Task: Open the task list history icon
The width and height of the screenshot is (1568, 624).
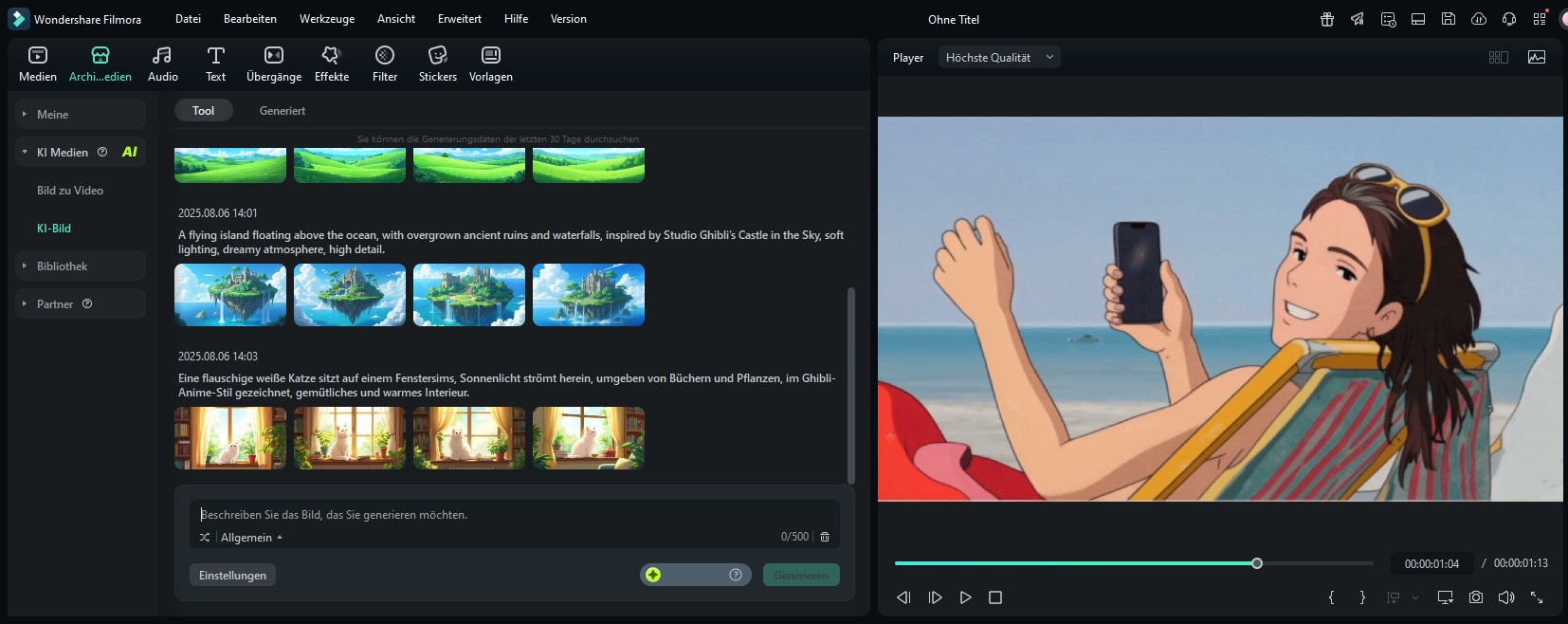Action: [1388, 19]
